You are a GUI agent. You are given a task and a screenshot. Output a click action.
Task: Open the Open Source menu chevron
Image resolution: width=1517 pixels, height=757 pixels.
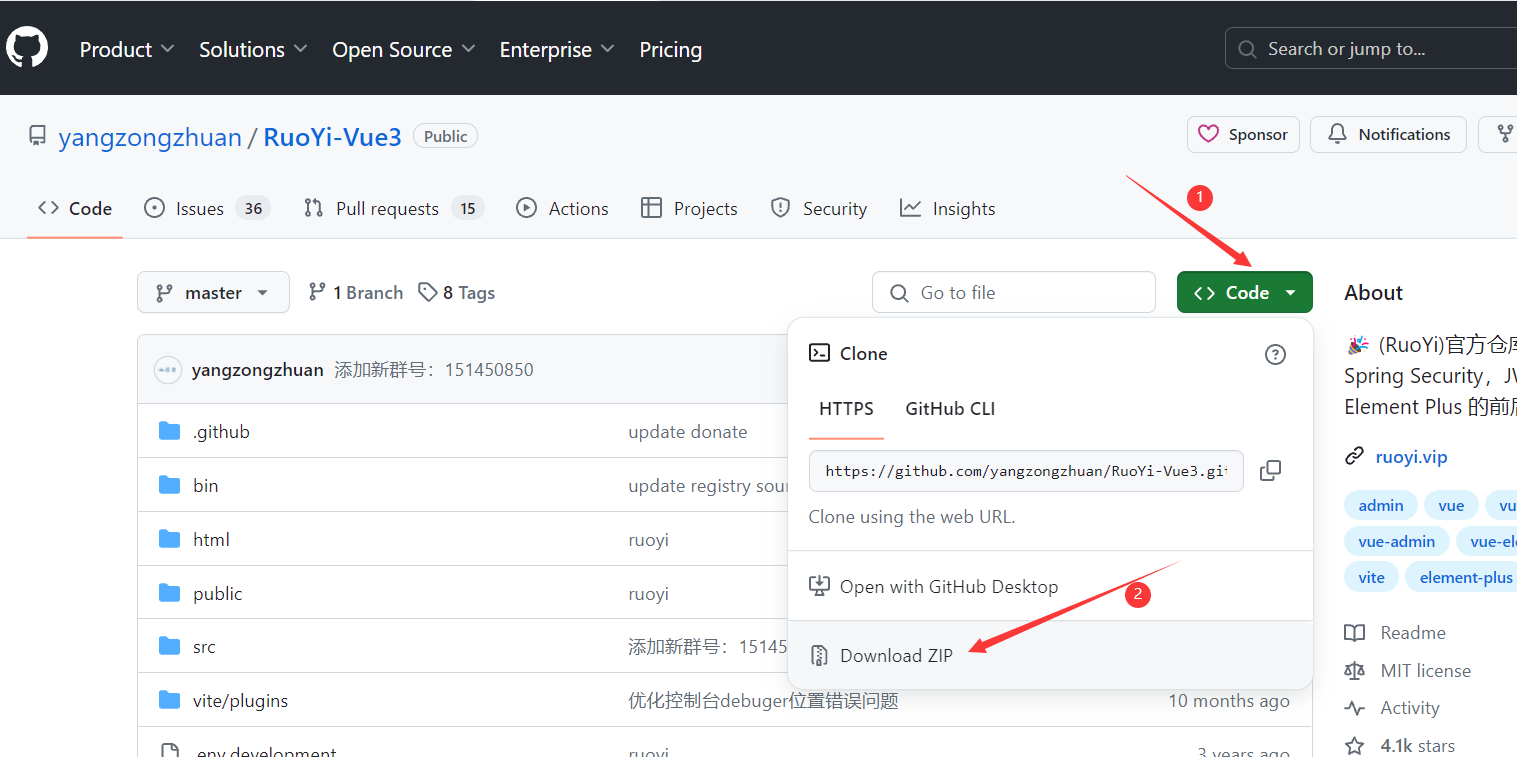pos(468,48)
